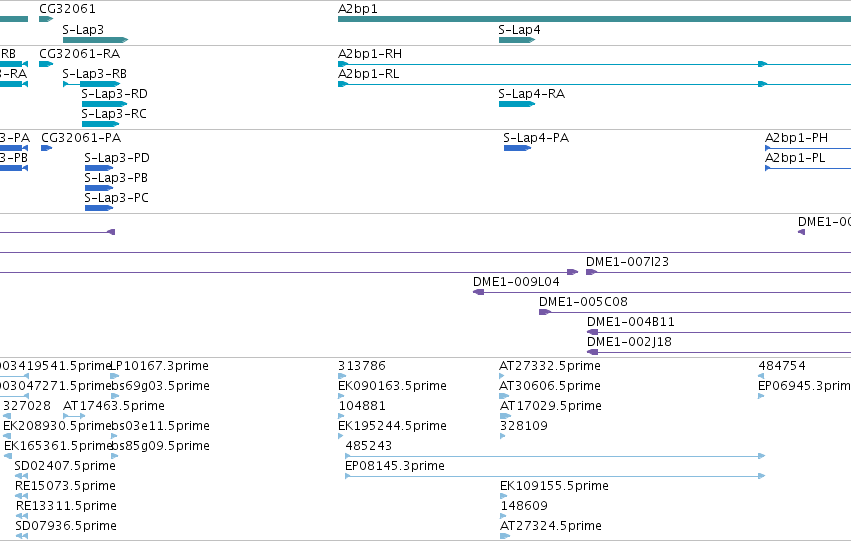Viewport: 851px width, 541px height.
Task: Select the 485243 EST span line
Action: click(x=555, y=456)
